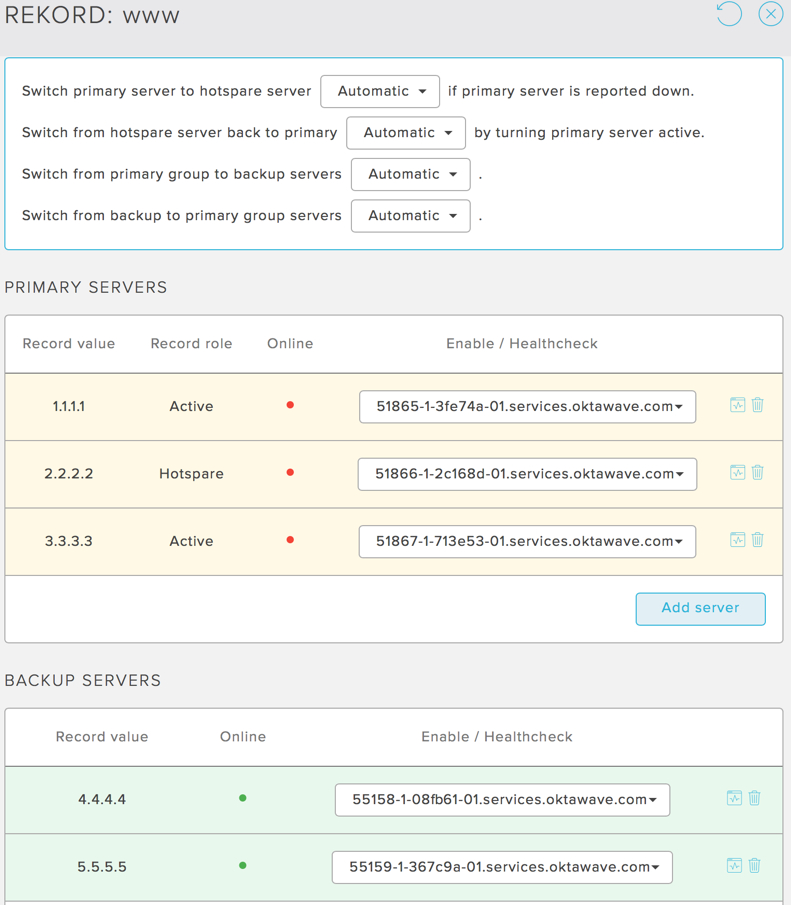The image size is (791, 905).
Task: Click the red online status dot for 1.1.1.1
Action: (290, 405)
